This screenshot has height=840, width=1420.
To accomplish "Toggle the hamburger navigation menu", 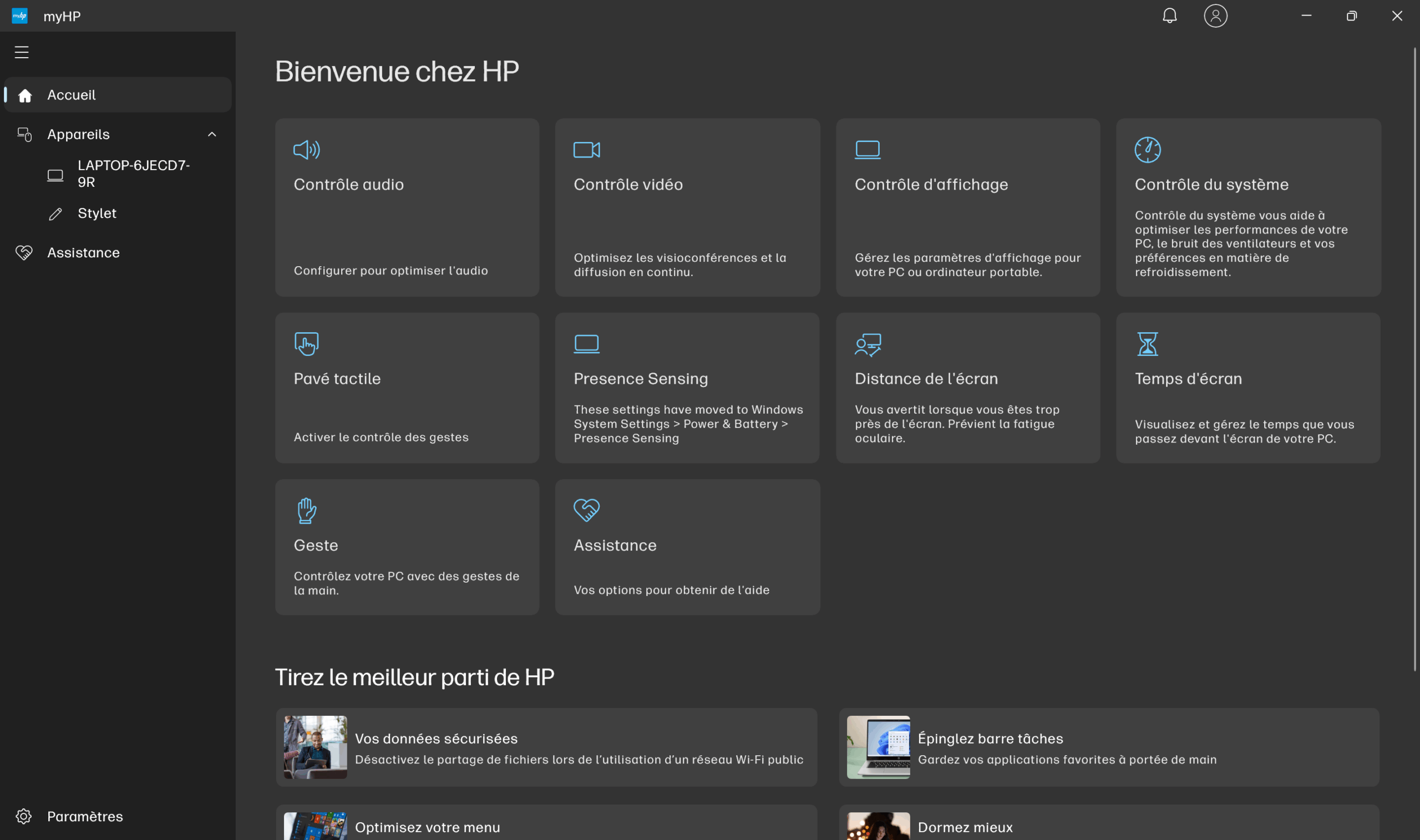I will pyautogui.click(x=22, y=52).
